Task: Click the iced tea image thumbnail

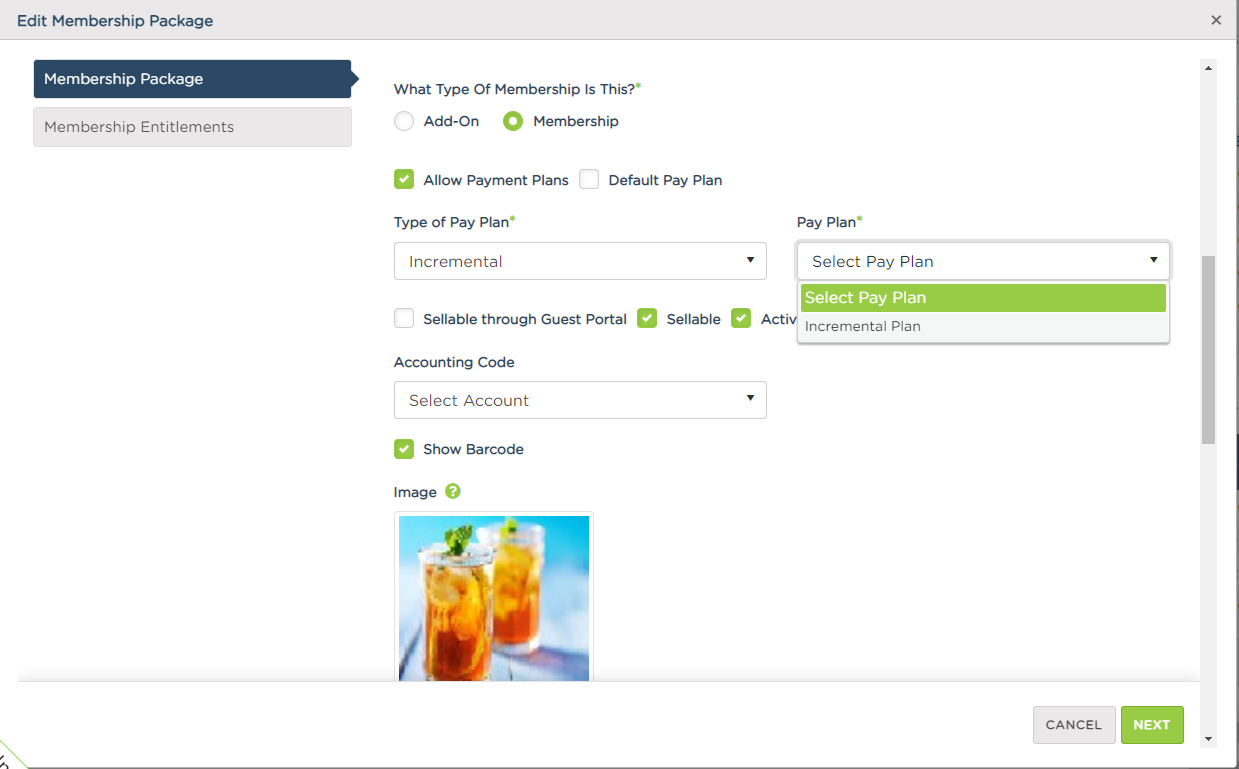Action: (494, 598)
